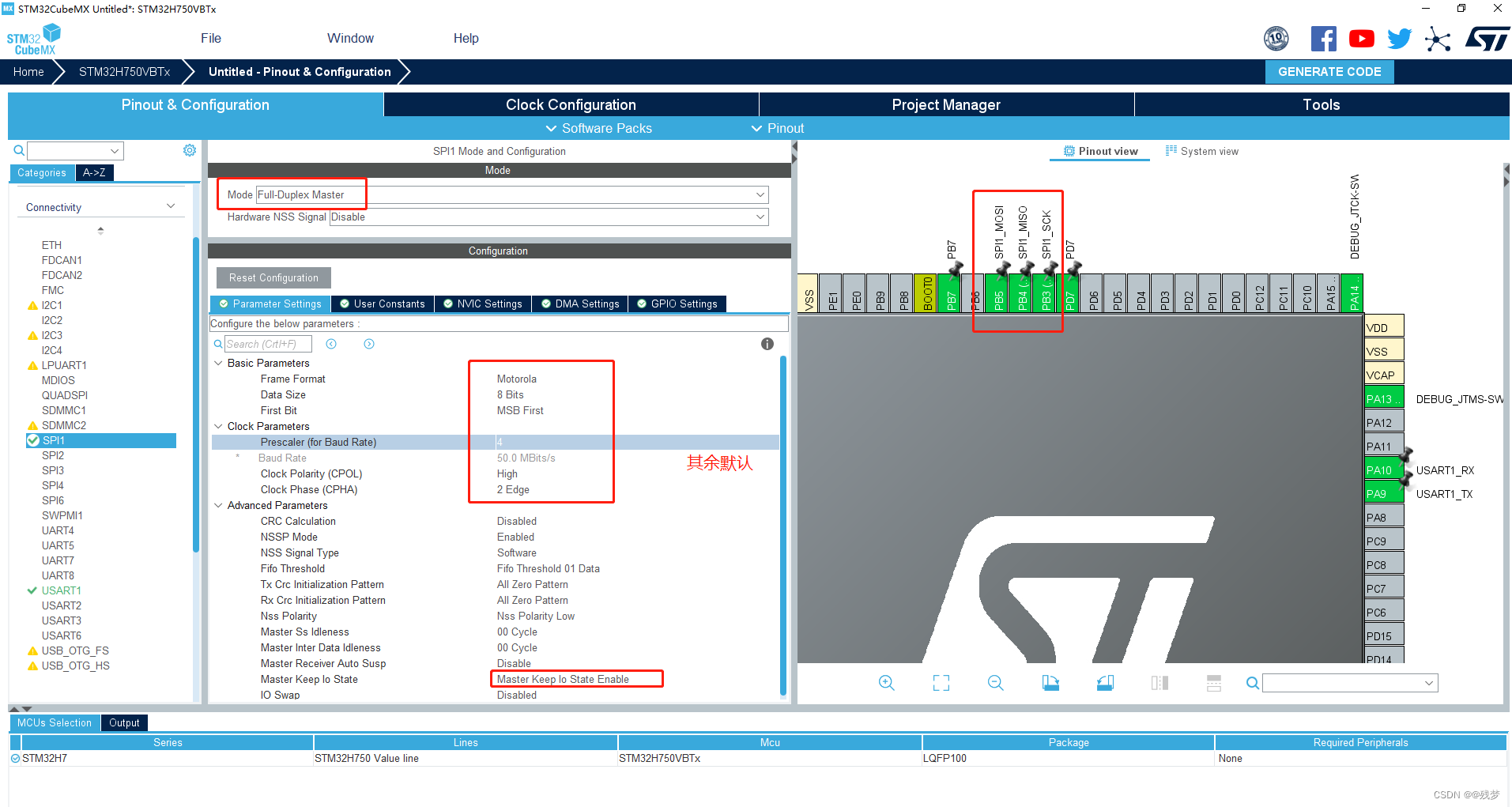Zoom out of the pinout view

point(996,683)
